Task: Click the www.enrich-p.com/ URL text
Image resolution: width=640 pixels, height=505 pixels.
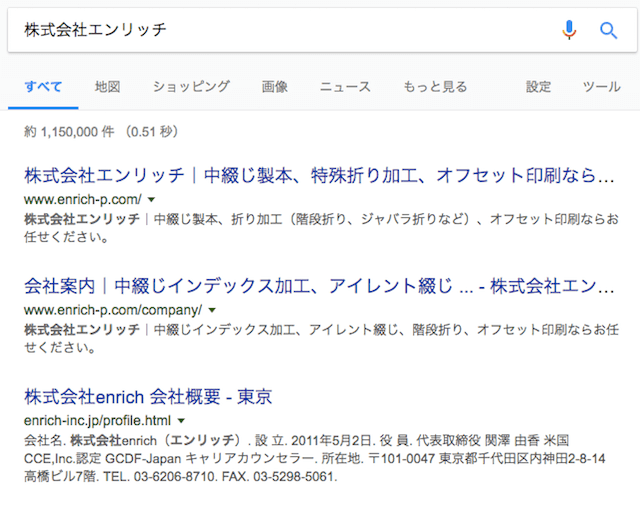Action: (83, 199)
